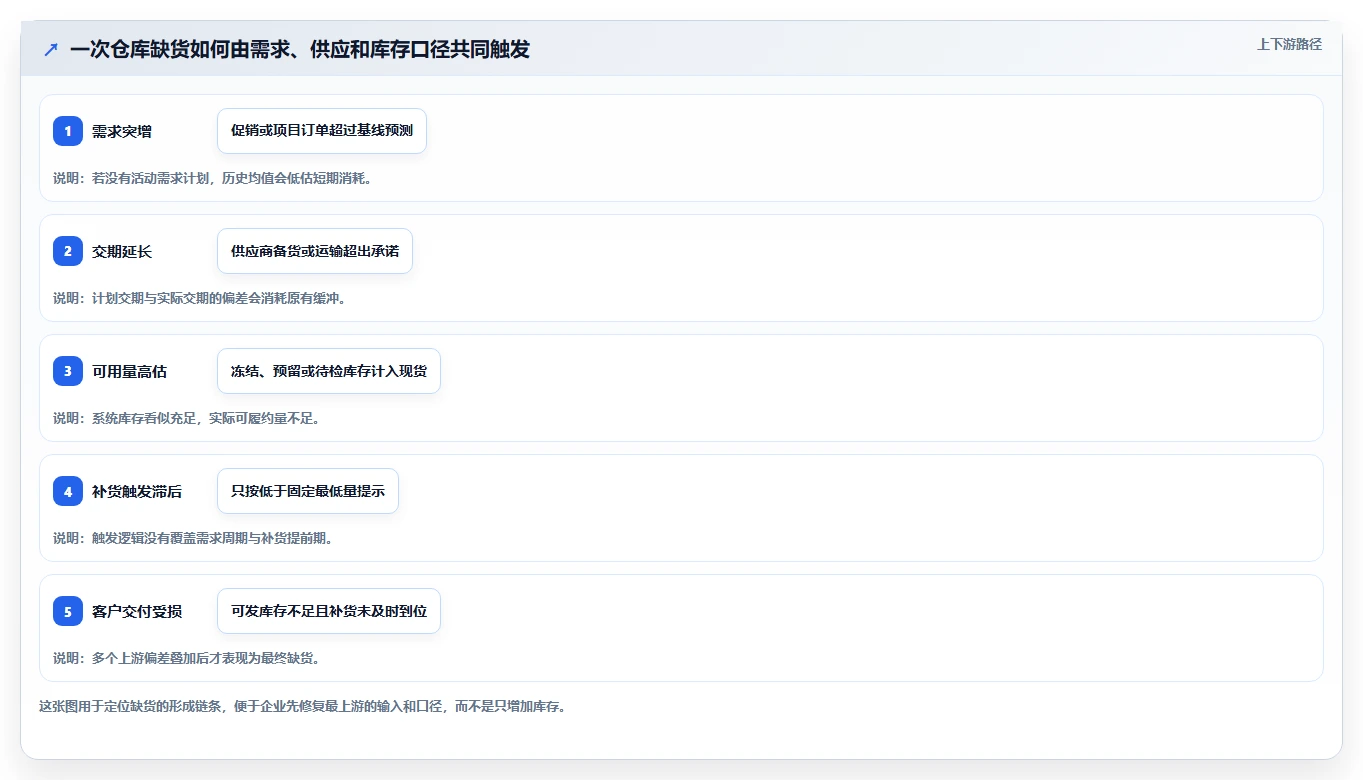Click the 交期延长 step label
1363x780 pixels.
tap(122, 251)
